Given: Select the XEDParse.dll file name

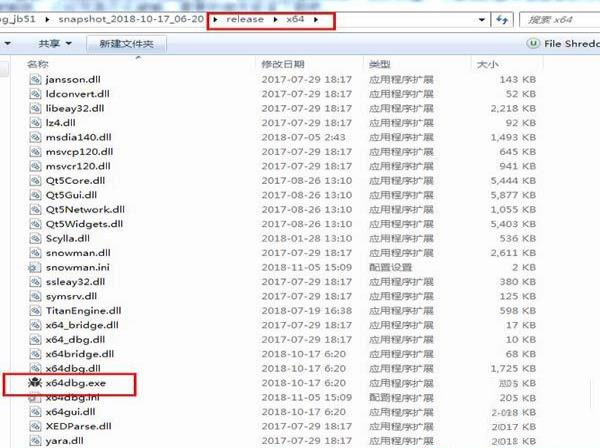Looking at the screenshot, I should click(x=79, y=427).
